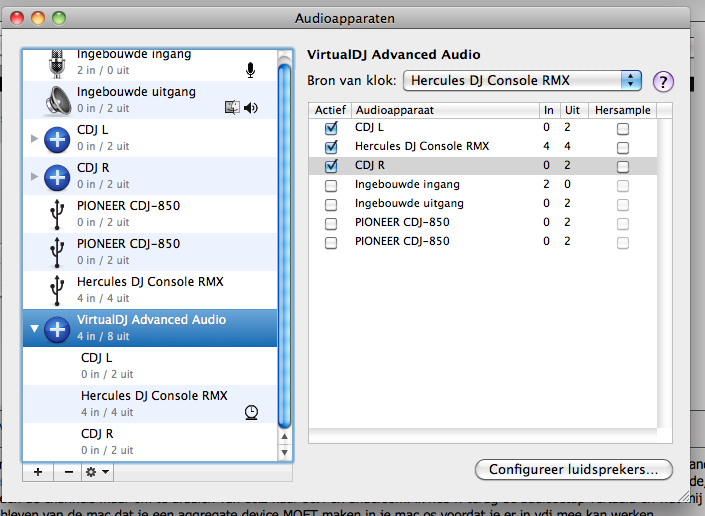Enable Hersample for CDJ R

[623, 167]
